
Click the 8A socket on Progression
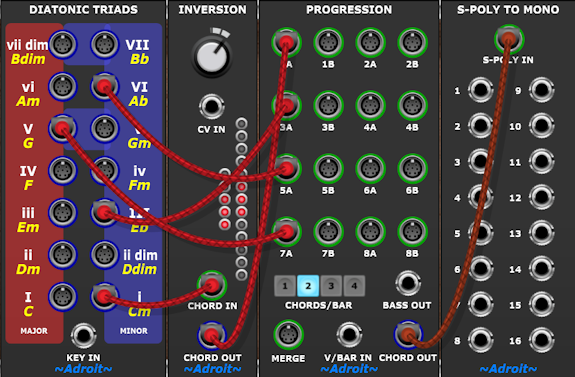370,231
